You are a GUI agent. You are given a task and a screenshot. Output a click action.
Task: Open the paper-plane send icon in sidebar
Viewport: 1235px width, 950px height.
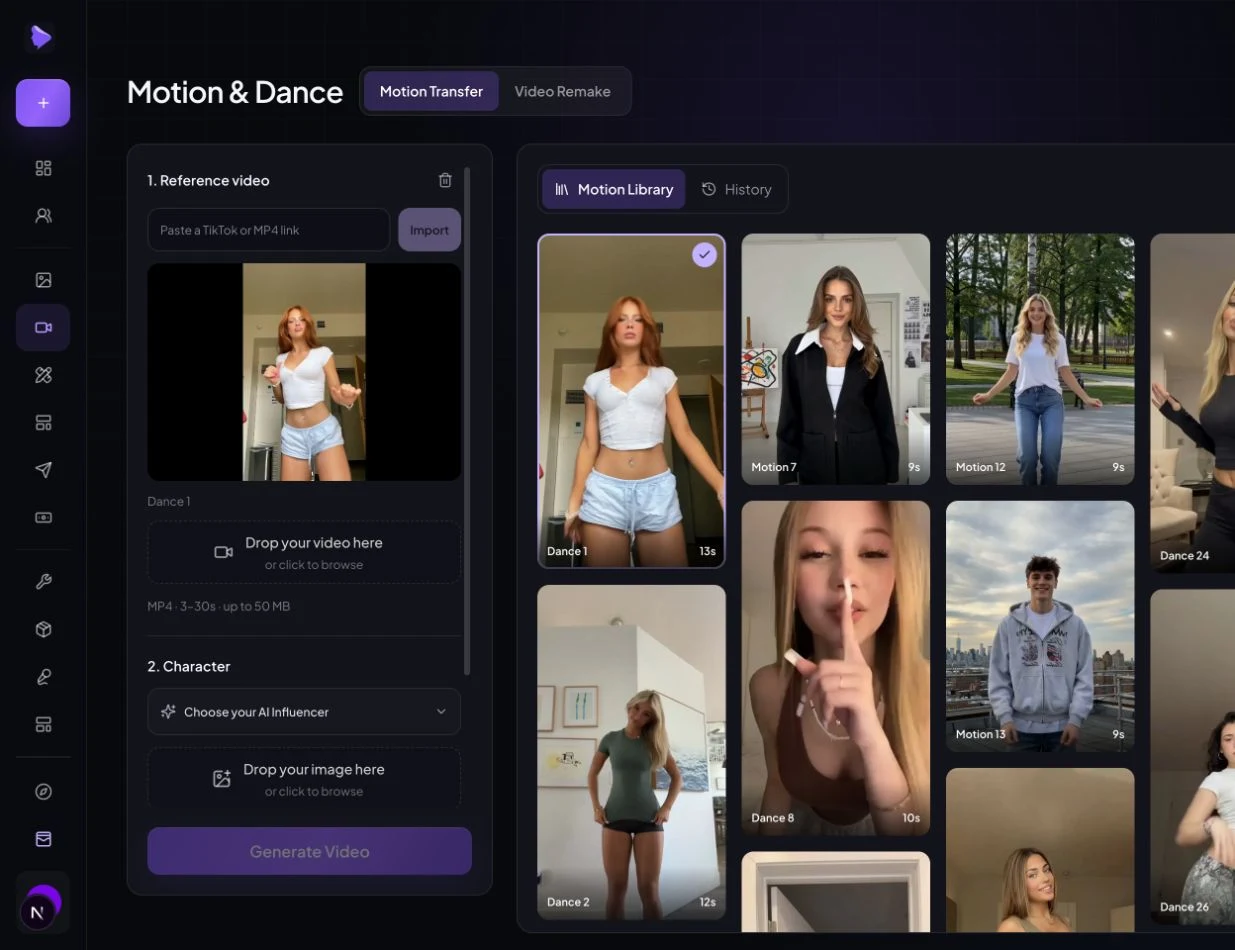(x=43, y=470)
